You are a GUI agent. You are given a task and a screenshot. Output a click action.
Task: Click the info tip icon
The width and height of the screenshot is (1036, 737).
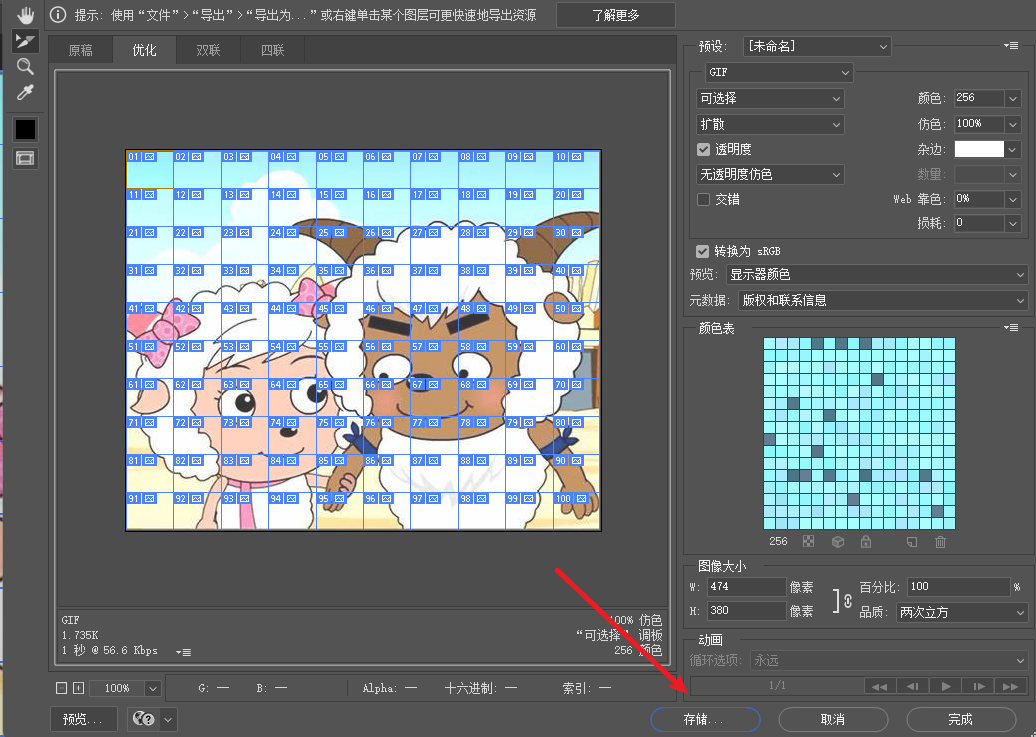click(x=58, y=15)
